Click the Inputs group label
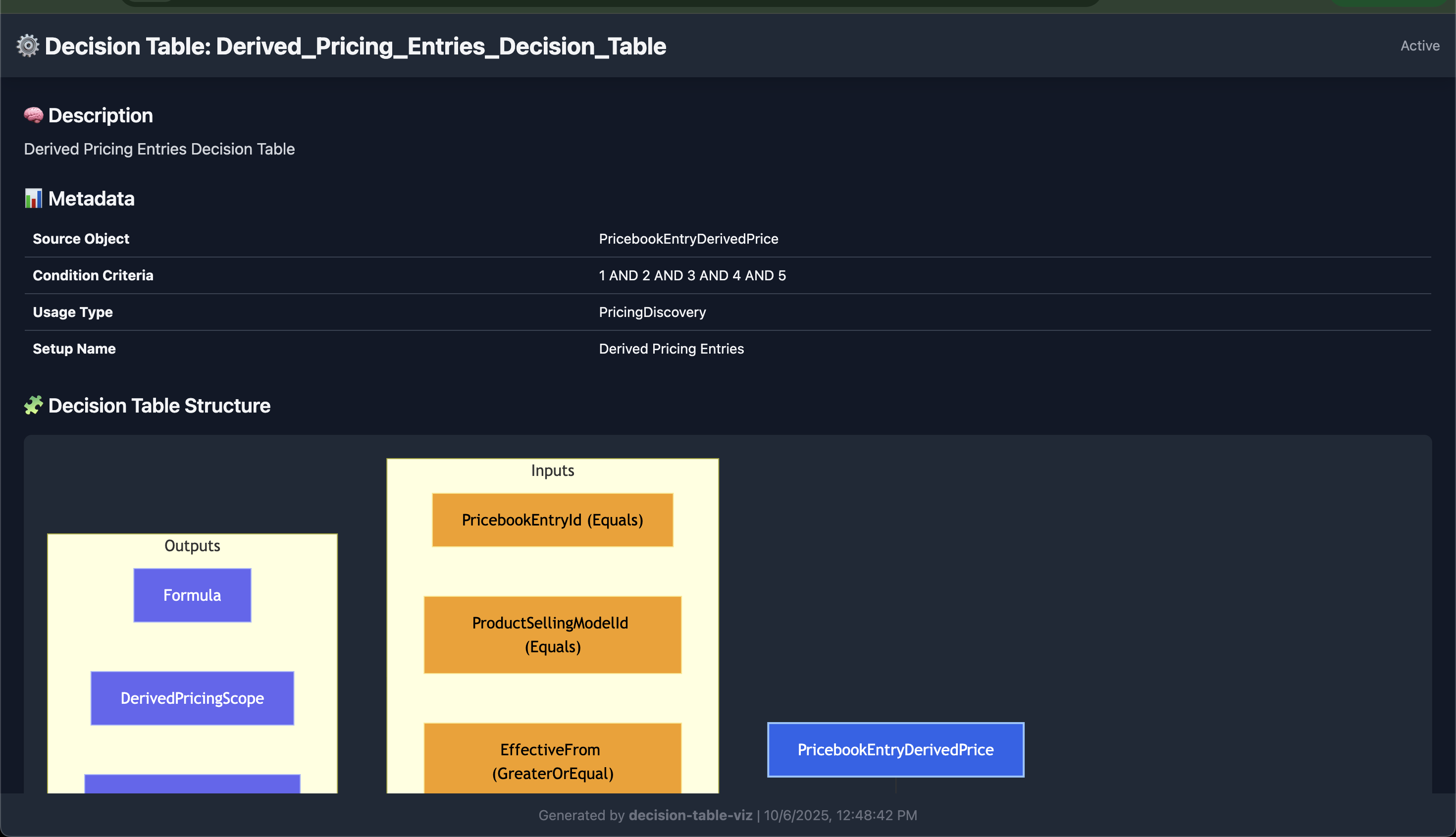Image resolution: width=1456 pixels, height=837 pixels. (552, 471)
